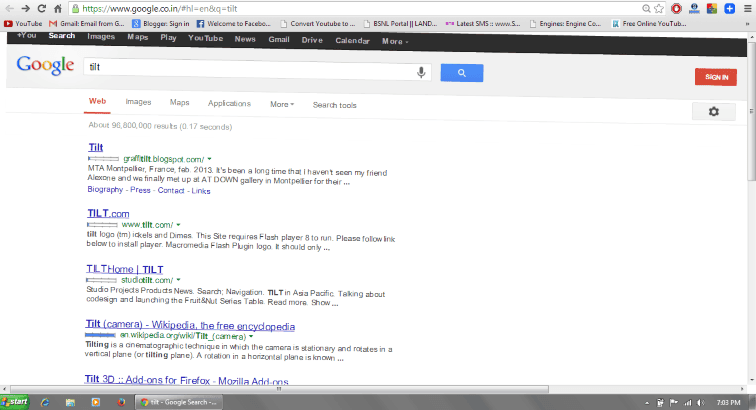Click the horizontal scrollbar at page bottom
This screenshot has width=756, height=410.
tap(279, 389)
